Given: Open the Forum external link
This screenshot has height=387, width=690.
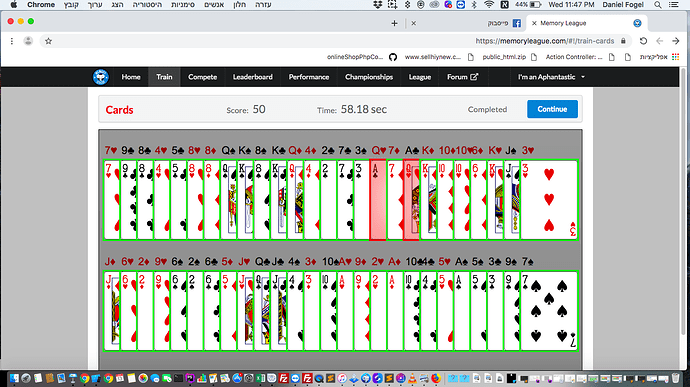Looking at the screenshot, I should pyautogui.click(x=462, y=77).
